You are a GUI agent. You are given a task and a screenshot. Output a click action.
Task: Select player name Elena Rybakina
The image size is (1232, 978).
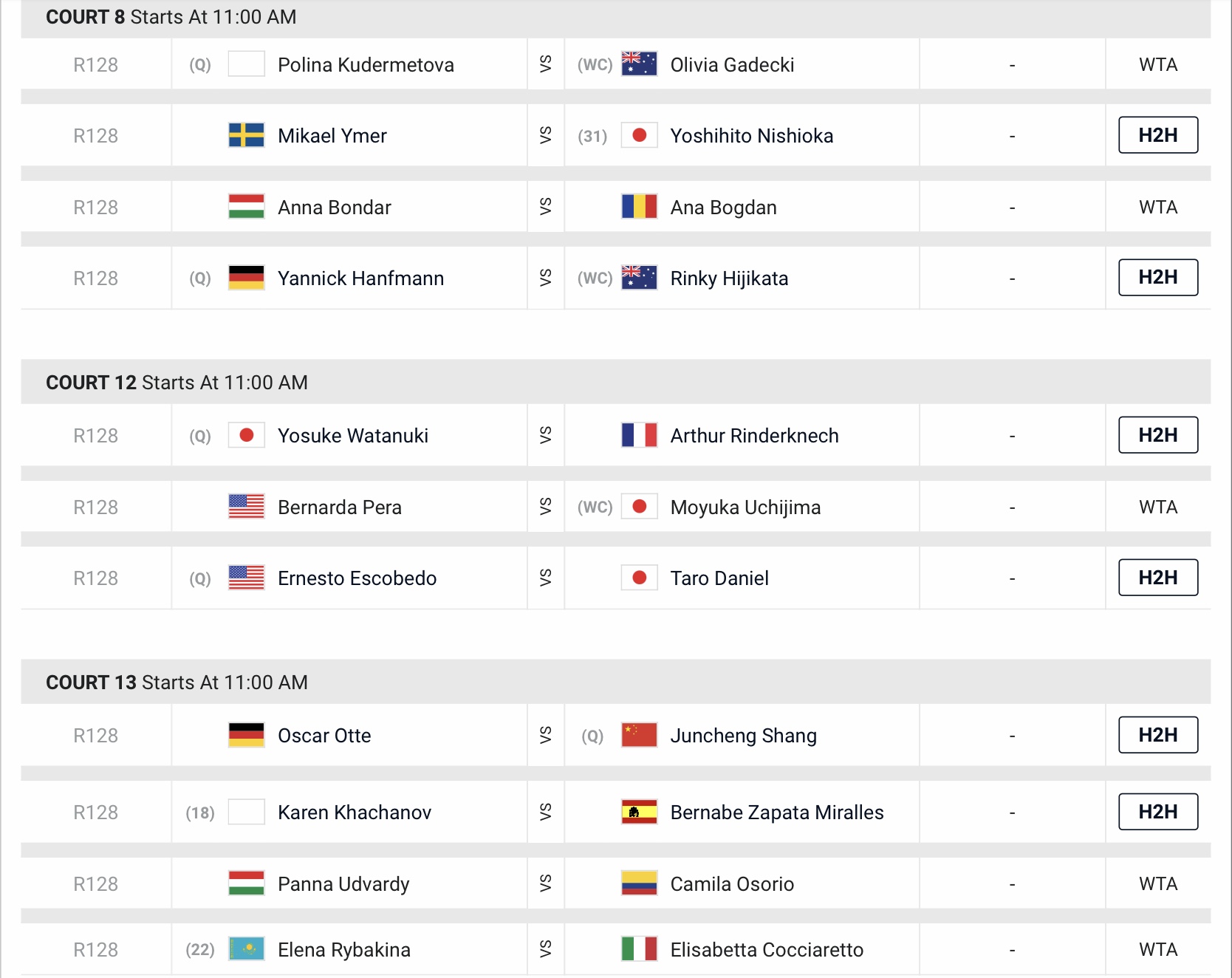(343, 950)
